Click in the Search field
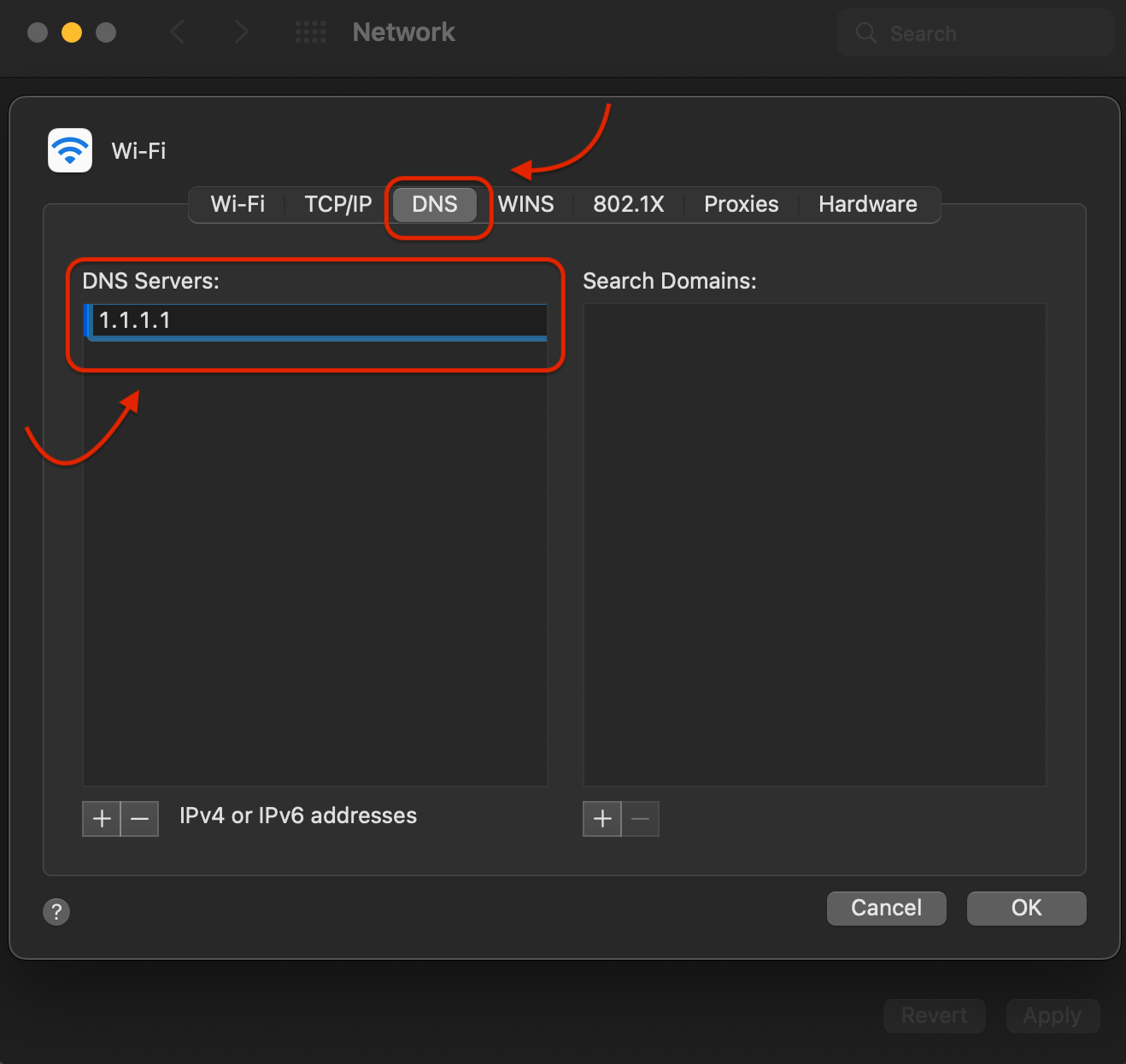The height and width of the screenshot is (1064, 1126). tap(976, 33)
